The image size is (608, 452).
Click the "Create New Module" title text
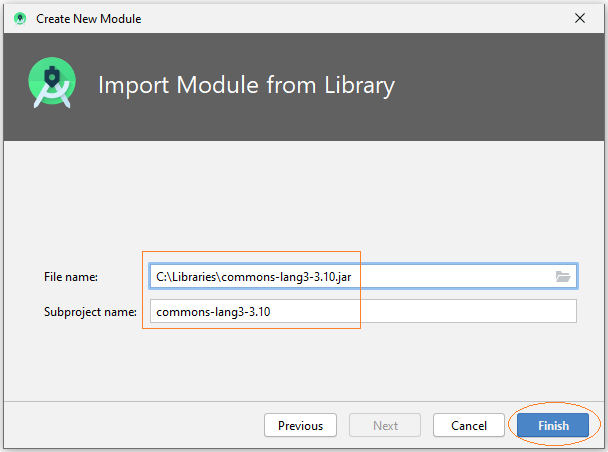tap(88, 19)
